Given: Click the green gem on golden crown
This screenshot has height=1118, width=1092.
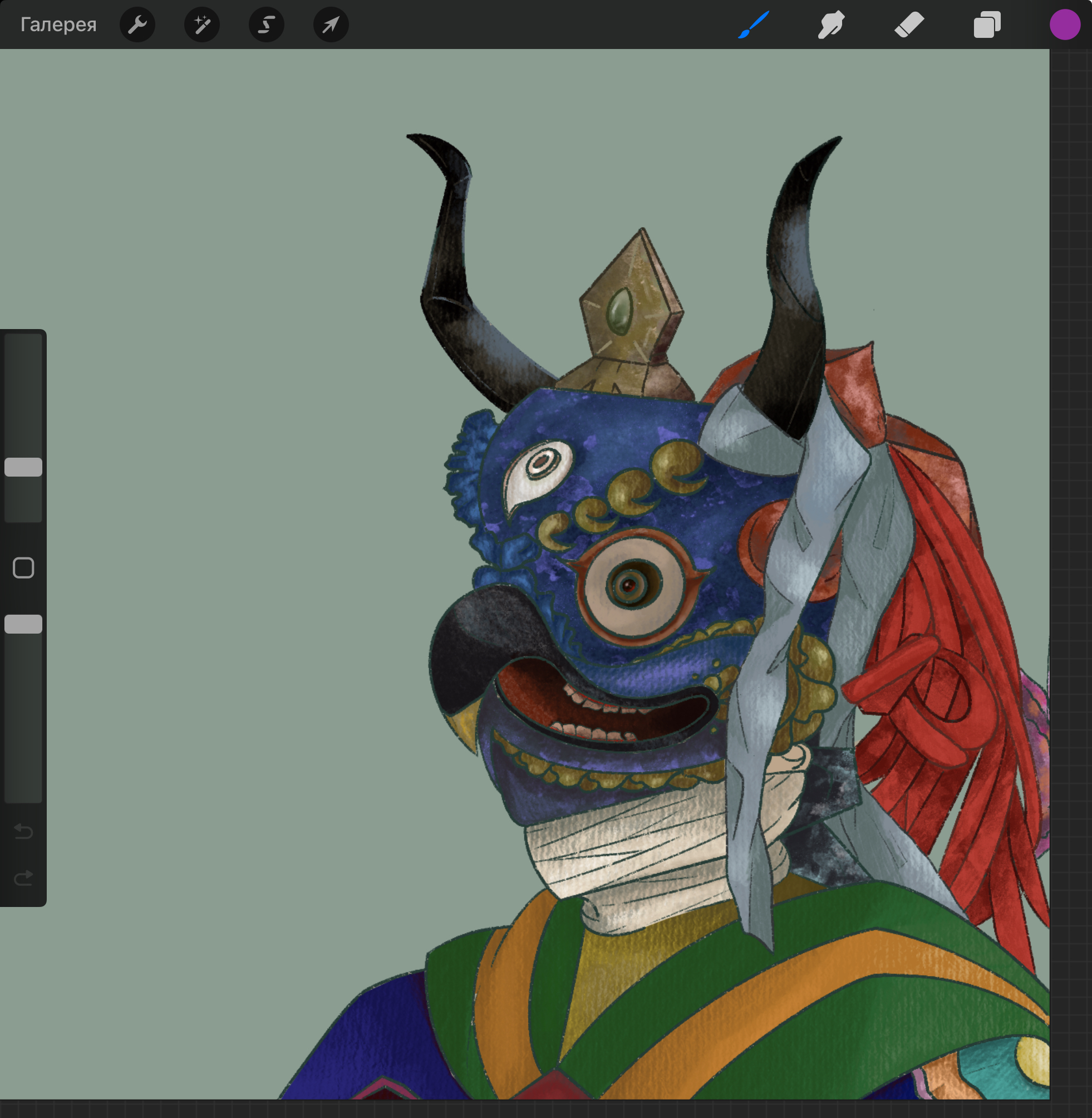Looking at the screenshot, I should pos(619,311).
